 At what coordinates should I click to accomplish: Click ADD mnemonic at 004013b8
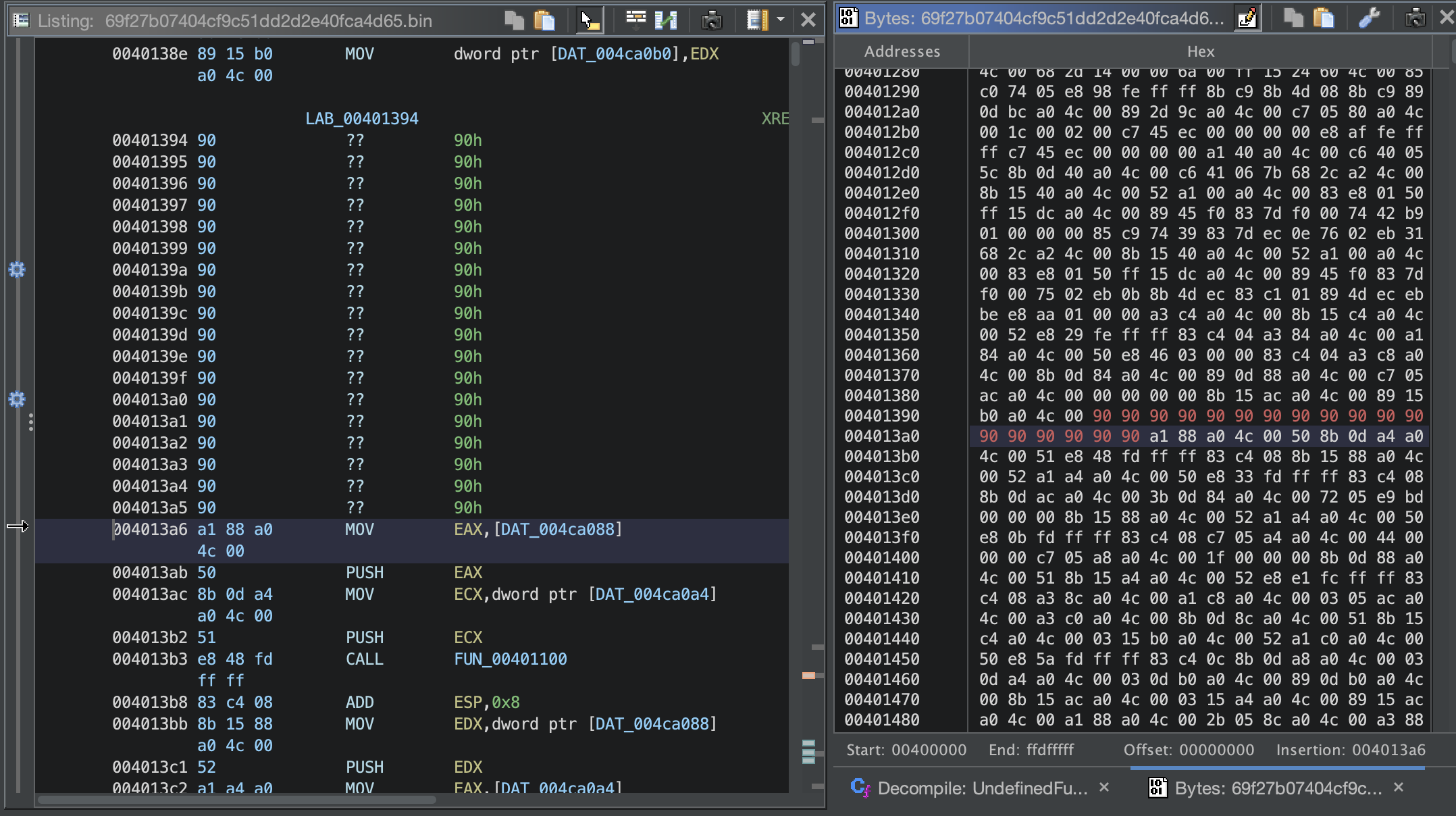[360, 703]
